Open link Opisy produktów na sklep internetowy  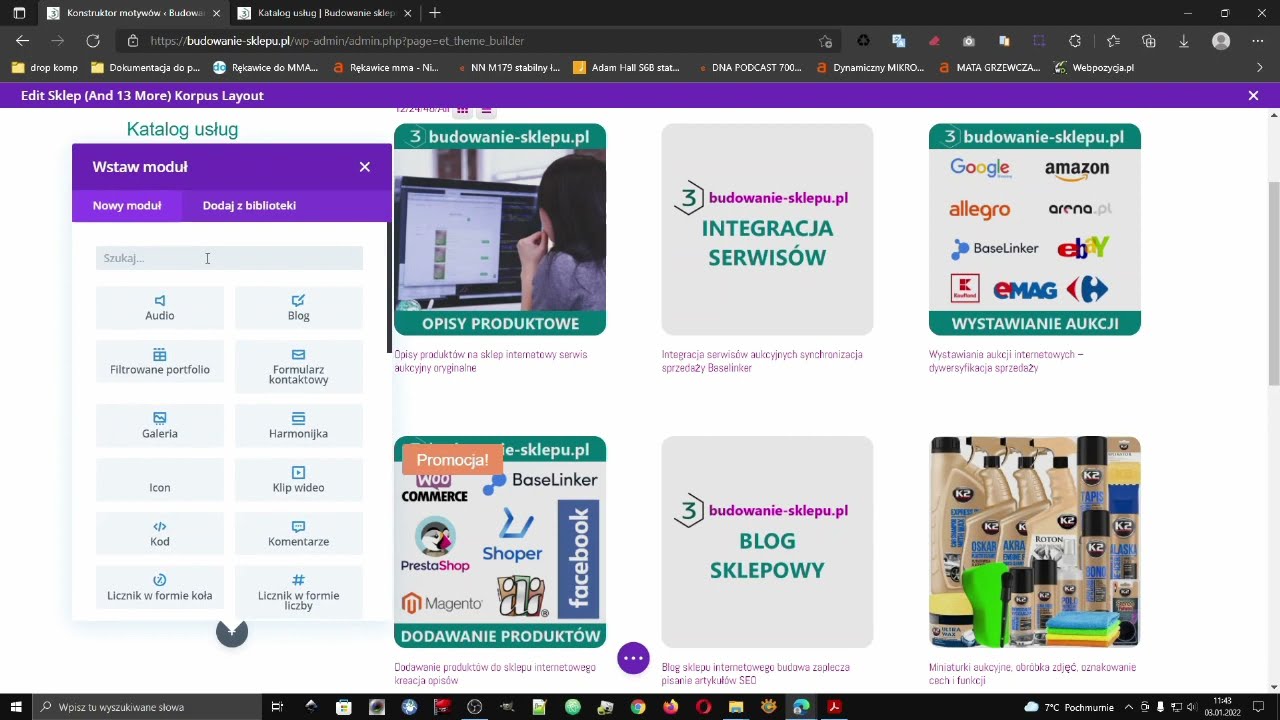pos(491,361)
